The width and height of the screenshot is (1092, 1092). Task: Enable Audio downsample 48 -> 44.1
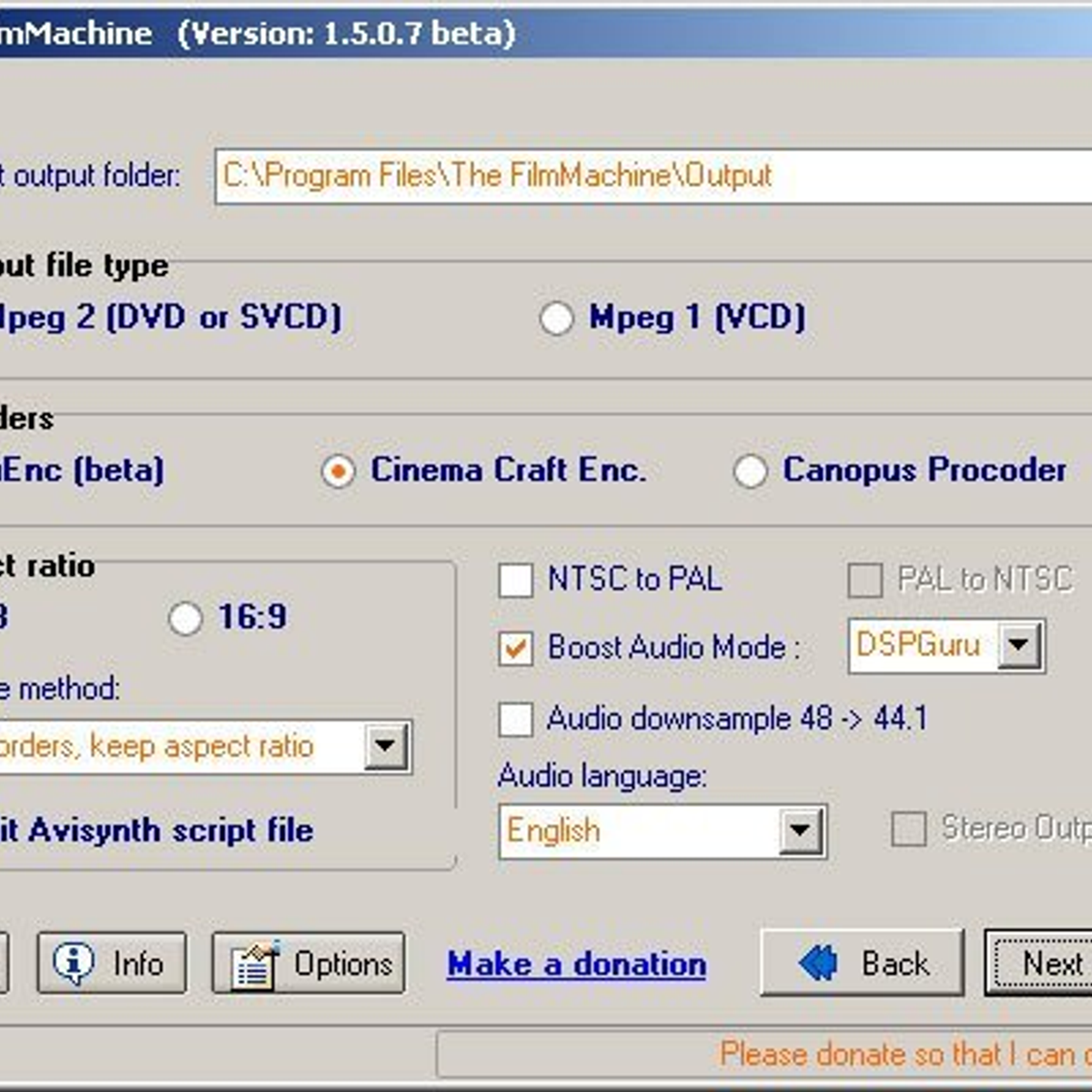click(516, 719)
